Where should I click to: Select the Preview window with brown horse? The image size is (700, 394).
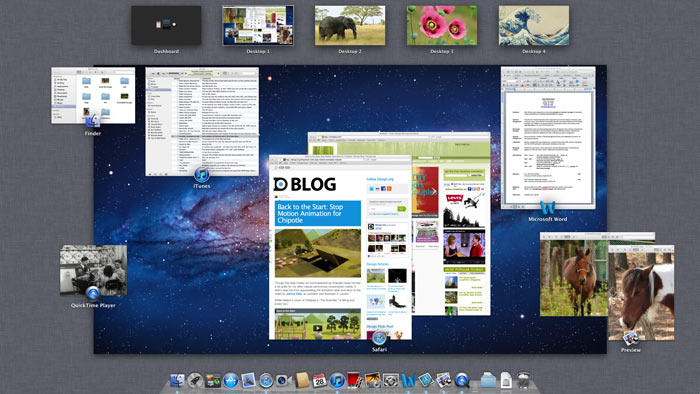pos(574,274)
